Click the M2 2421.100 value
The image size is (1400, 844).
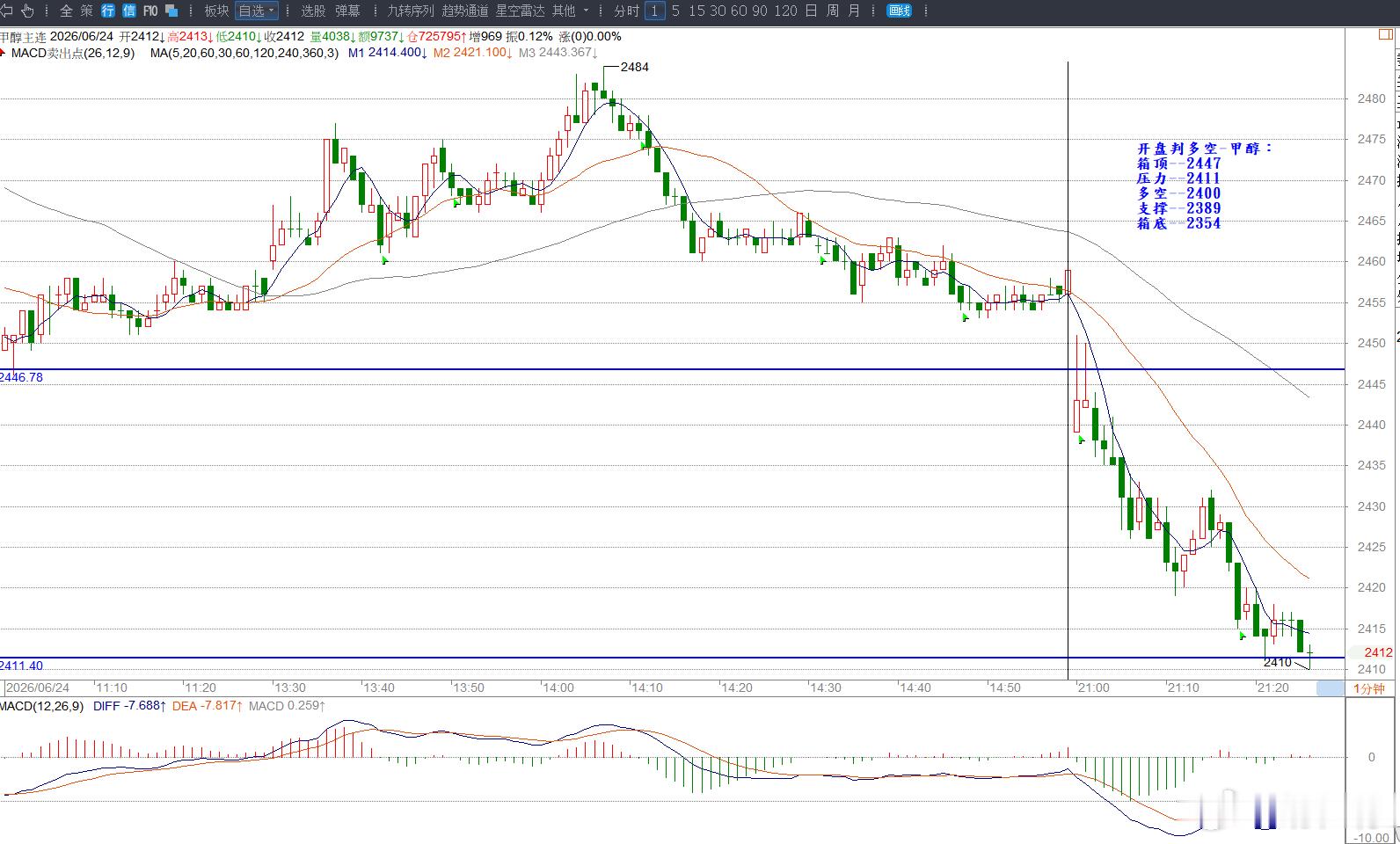(x=473, y=53)
